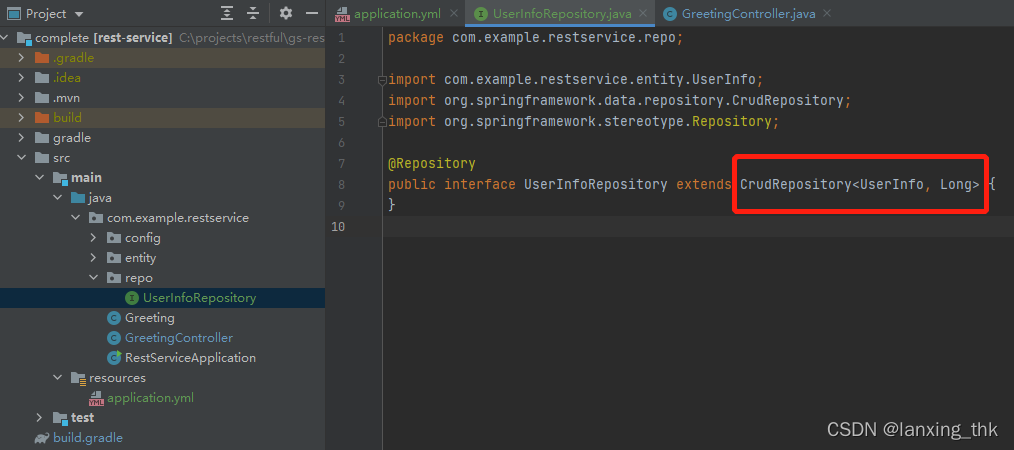The width and height of the screenshot is (1014, 450).
Task: Open GreetingController from project tree
Action: [x=178, y=338]
